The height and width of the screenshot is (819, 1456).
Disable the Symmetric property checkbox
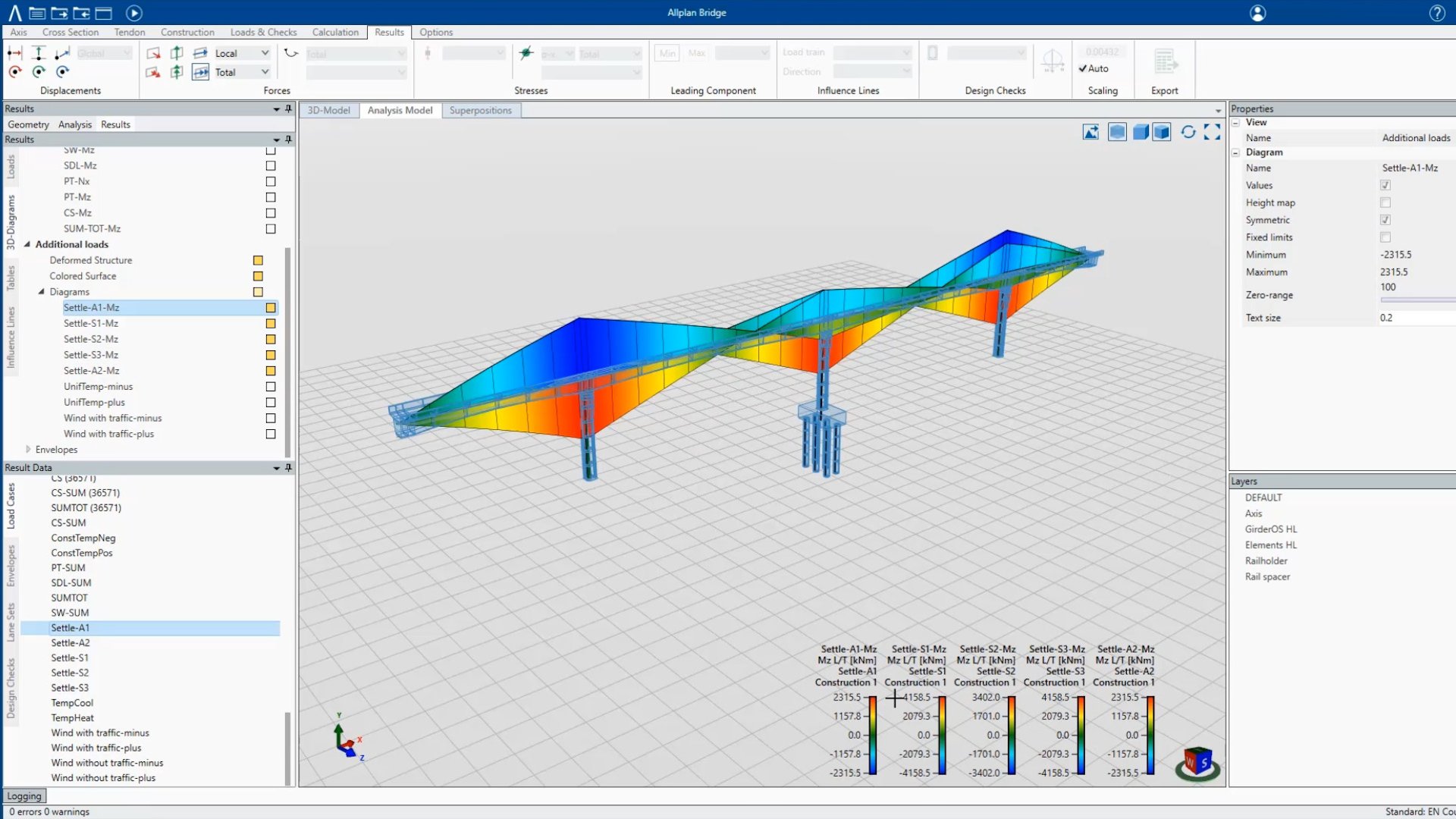point(1386,220)
